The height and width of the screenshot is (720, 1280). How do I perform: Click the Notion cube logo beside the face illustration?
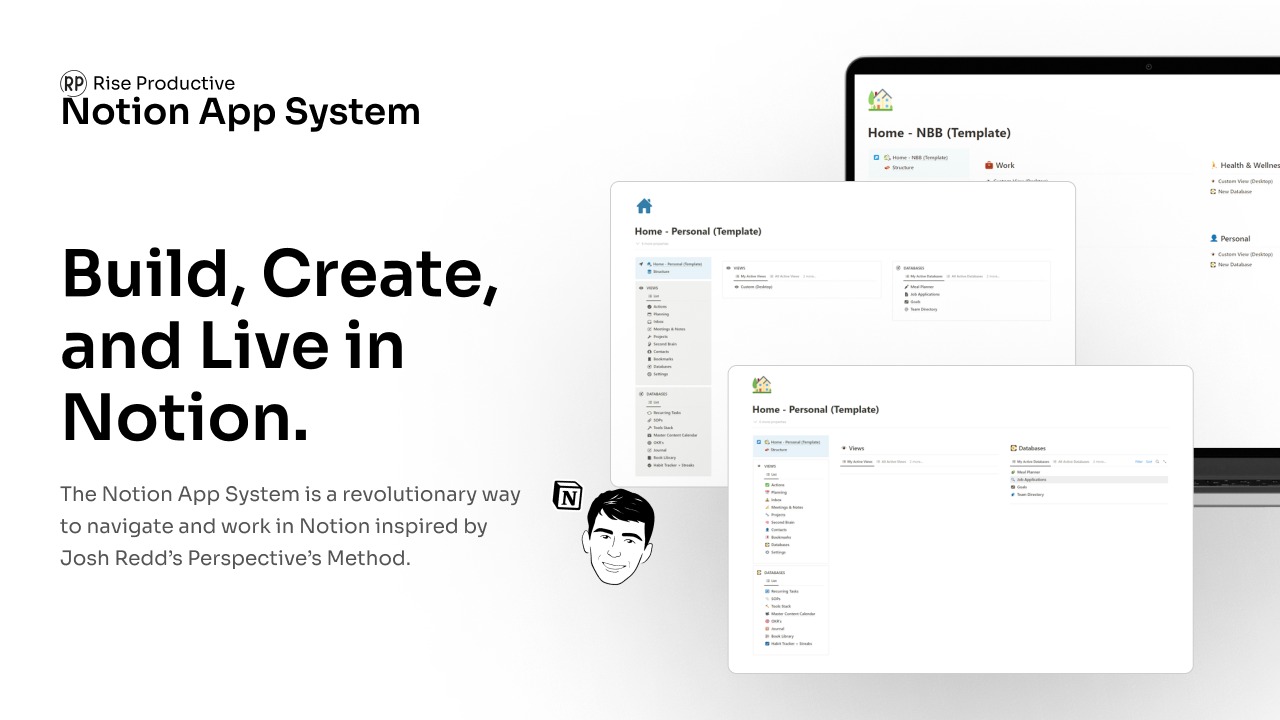[568, 494]
